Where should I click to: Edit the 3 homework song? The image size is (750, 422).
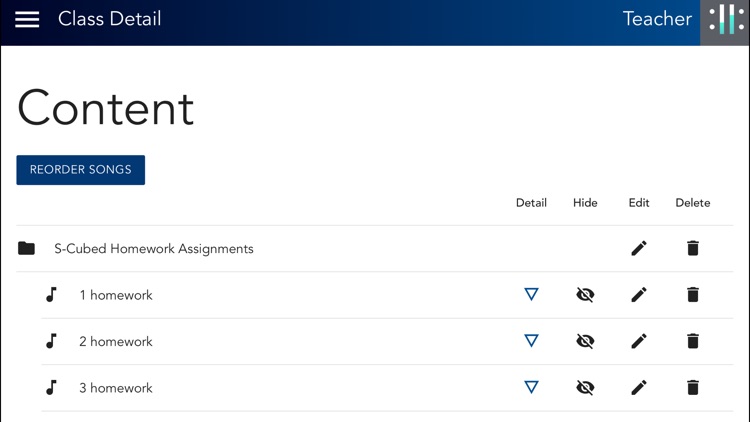coord(639,388)
